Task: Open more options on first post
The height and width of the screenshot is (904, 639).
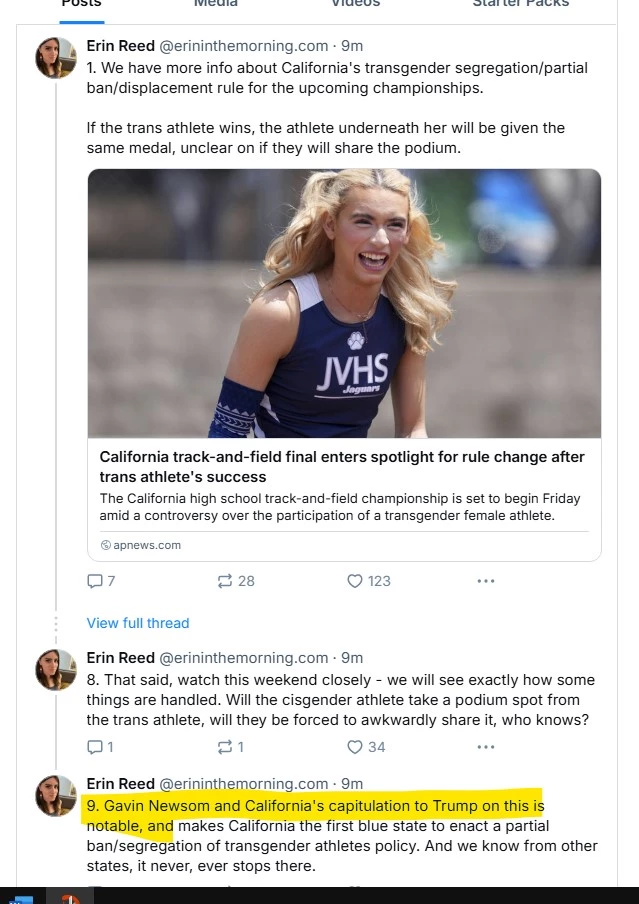Action: [x=485, y=581]
